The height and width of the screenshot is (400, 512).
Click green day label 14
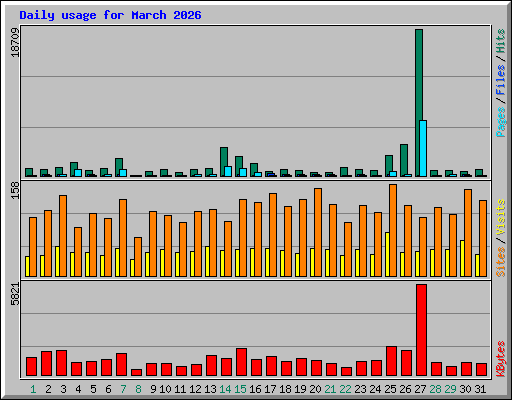click(x=225, y=389)
